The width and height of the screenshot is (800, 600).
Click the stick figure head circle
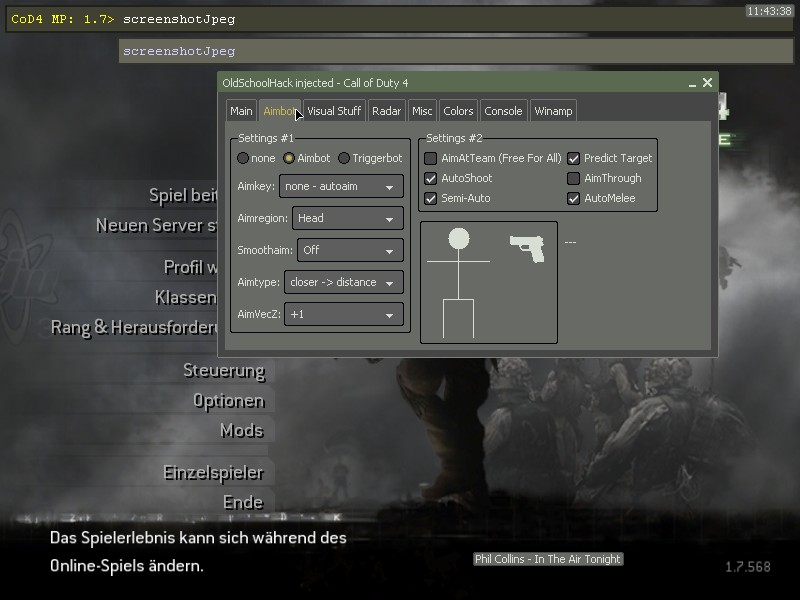point(459,238)
